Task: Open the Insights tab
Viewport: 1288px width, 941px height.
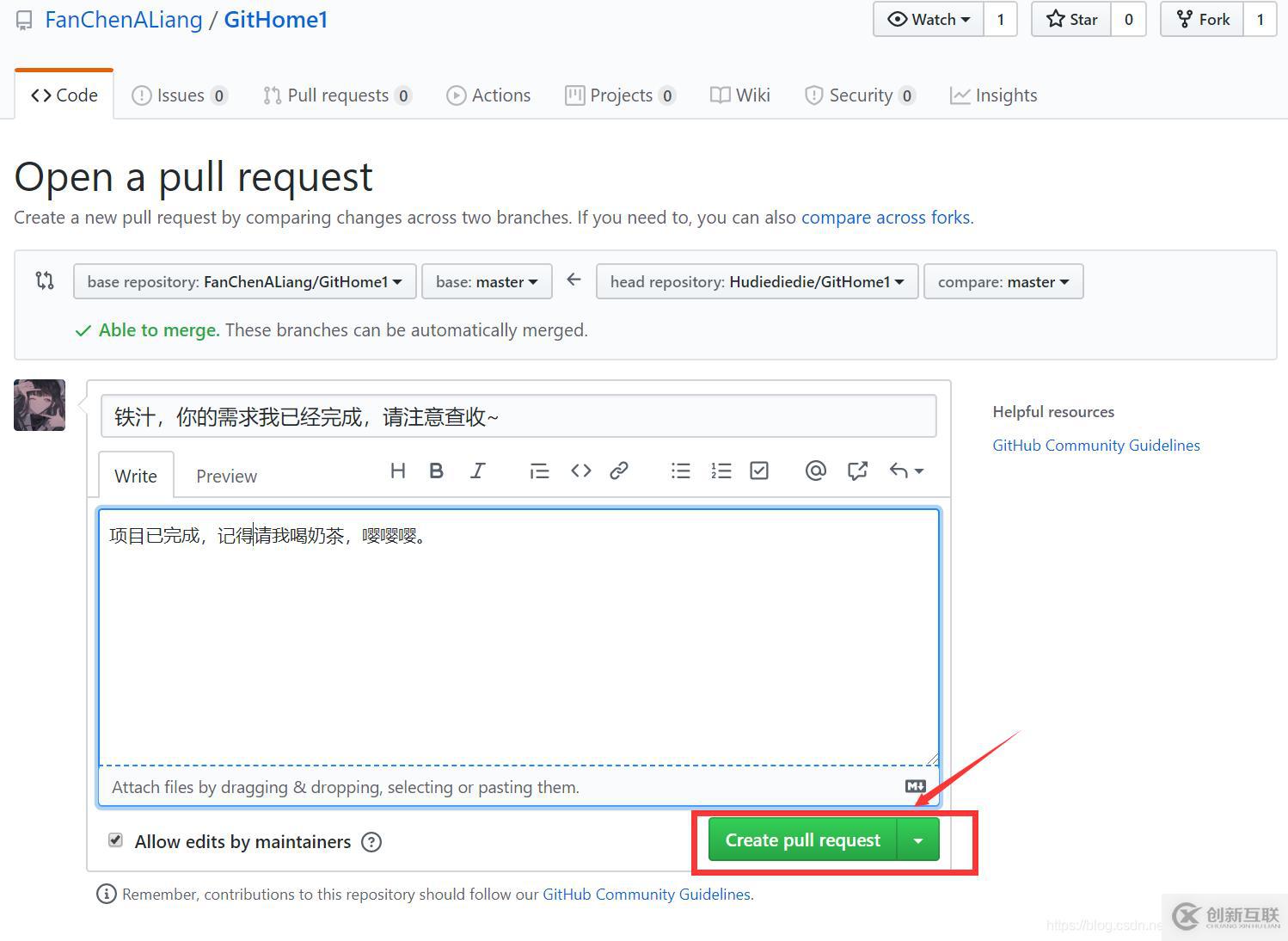Action: coord(994,95)
